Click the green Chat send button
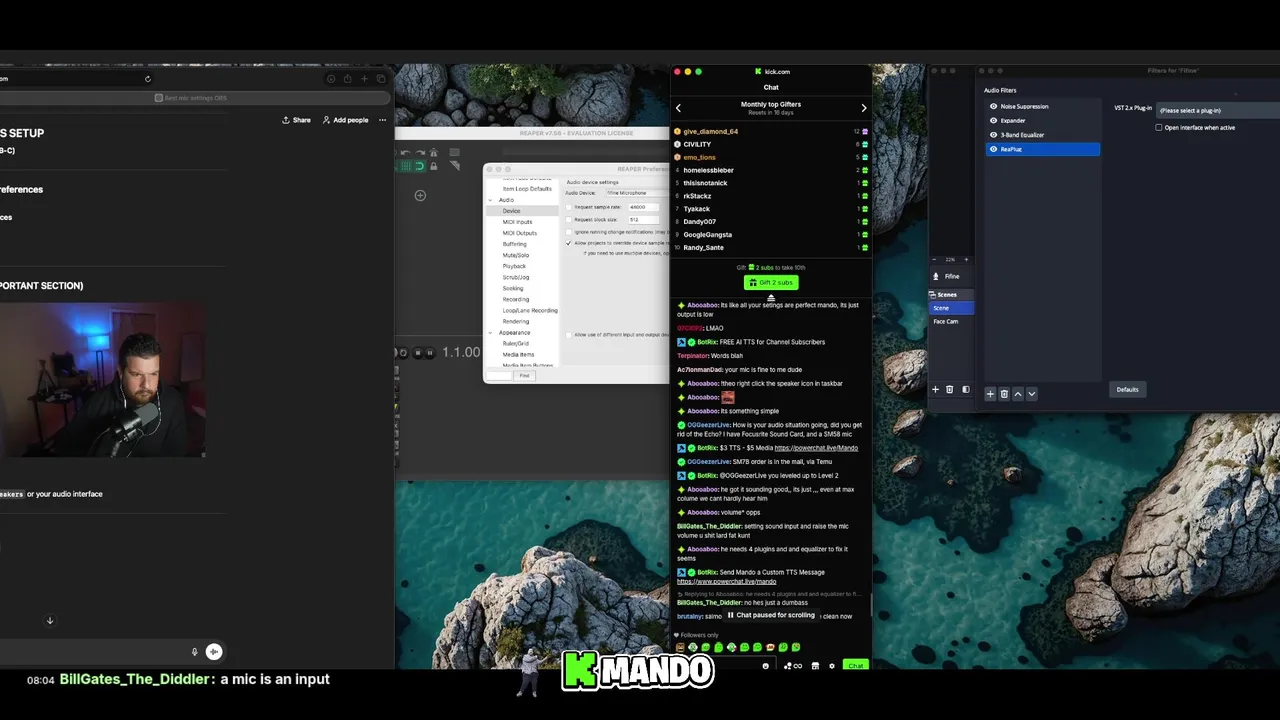 click(x=856, y=665)
